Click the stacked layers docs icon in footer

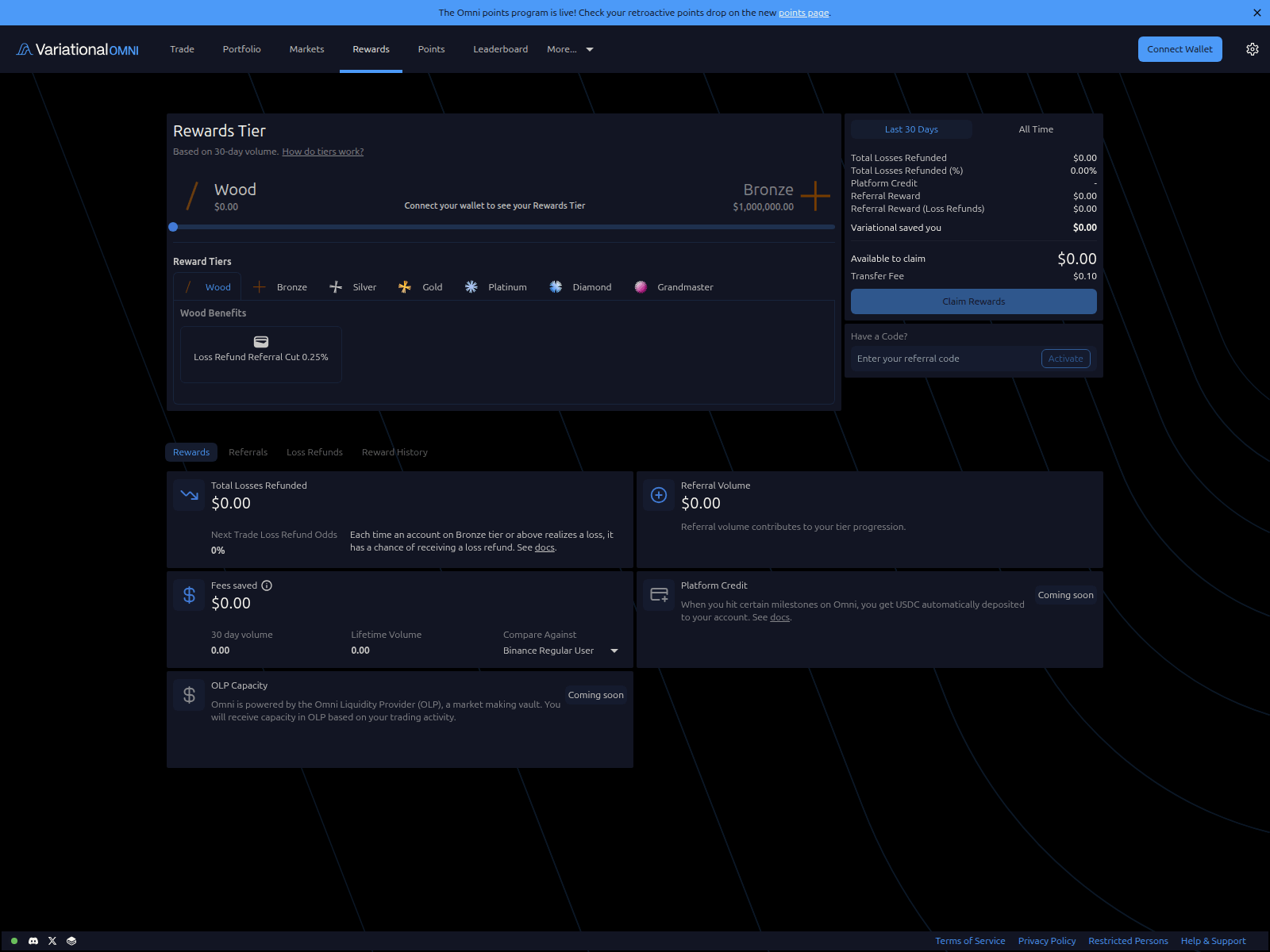point(71,941)
